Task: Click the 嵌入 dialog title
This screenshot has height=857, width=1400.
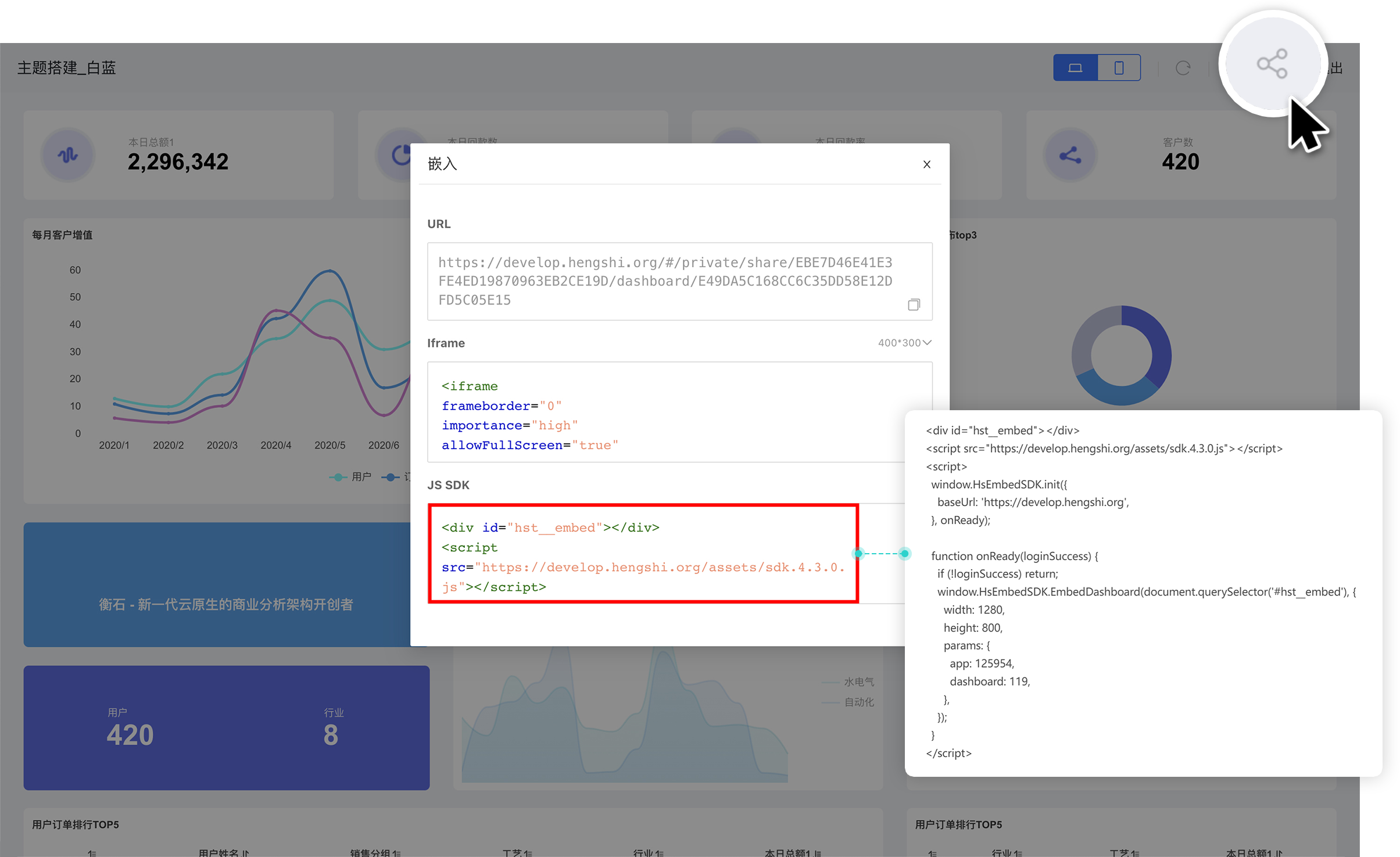Action: click(x=442, y=164)
